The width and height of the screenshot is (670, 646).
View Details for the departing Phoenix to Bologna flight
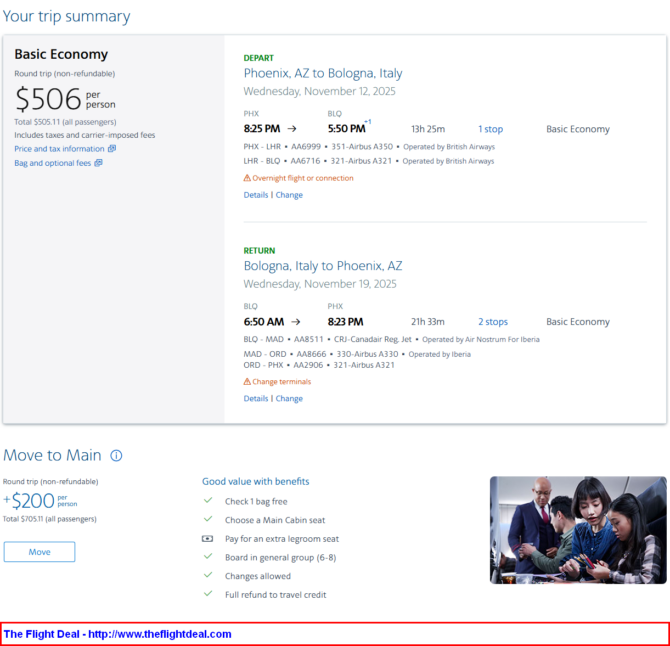(x=256, y=195)
